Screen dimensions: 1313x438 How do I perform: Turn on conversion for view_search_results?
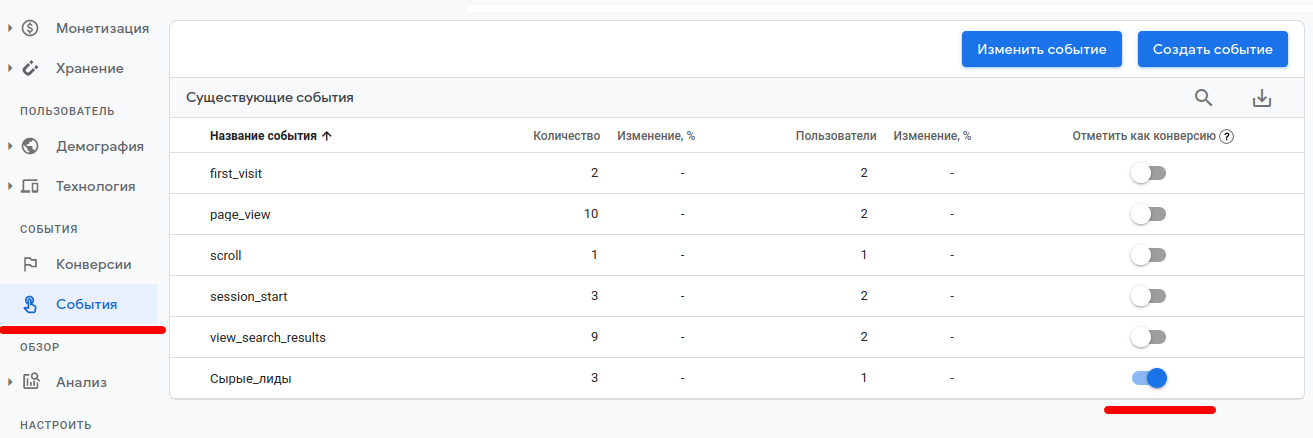1148,337
